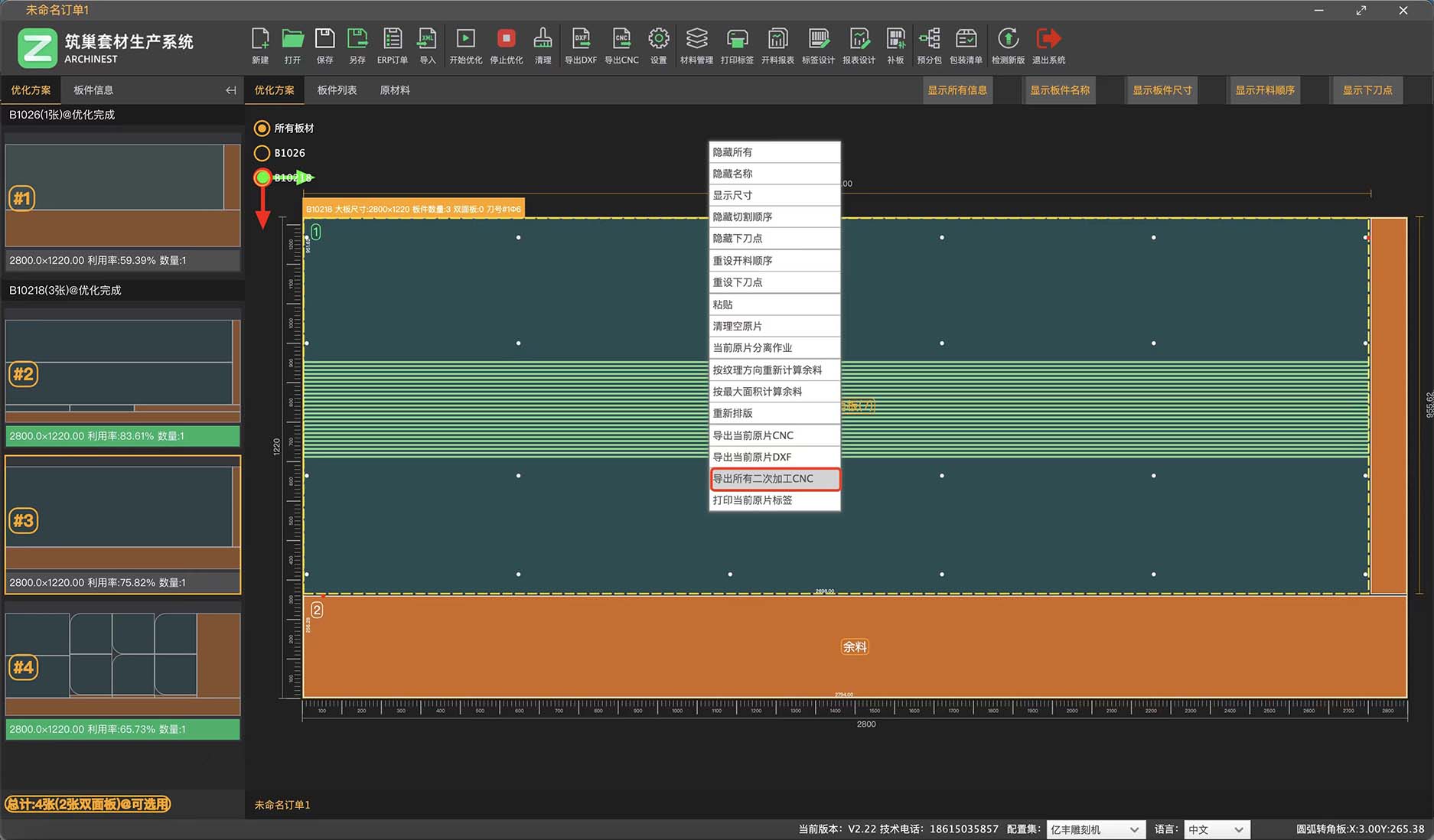Screen dimensions: 1434x840
Task: Toggle 显示板件尺寸 display option
Action: [1162, 90]
